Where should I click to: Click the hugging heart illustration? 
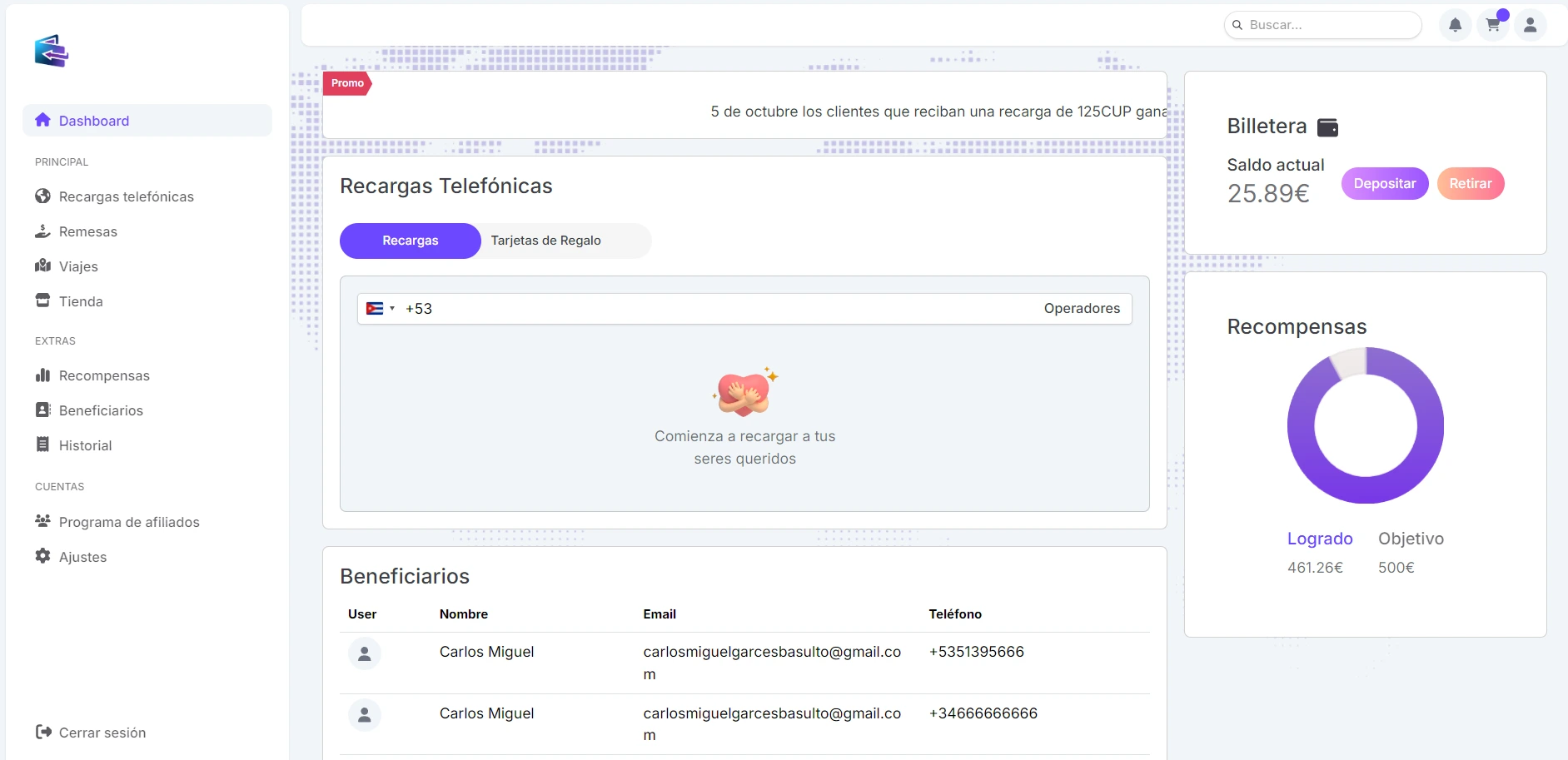click(x=744, y=392)
